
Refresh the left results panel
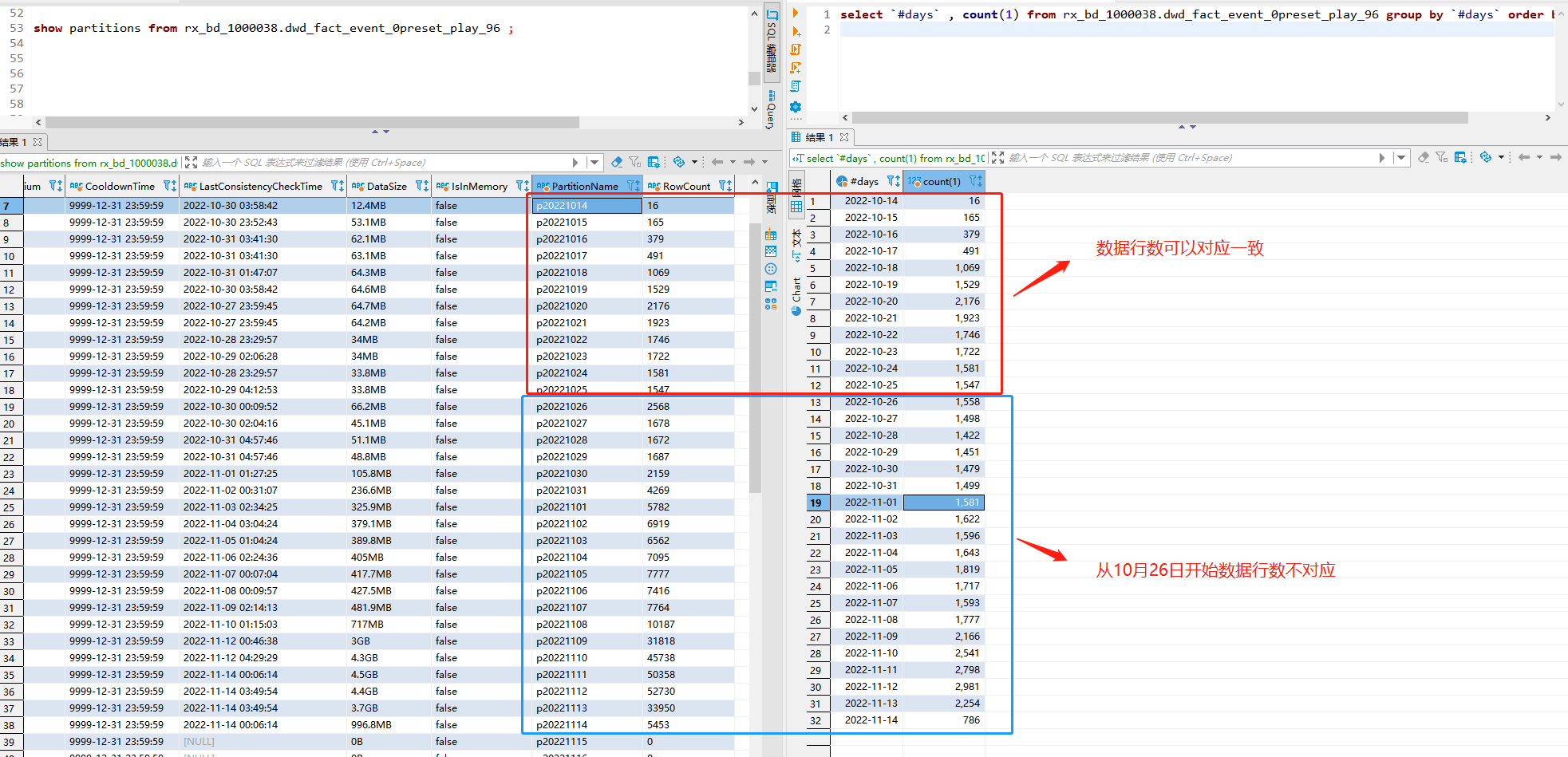coord(678,162)
